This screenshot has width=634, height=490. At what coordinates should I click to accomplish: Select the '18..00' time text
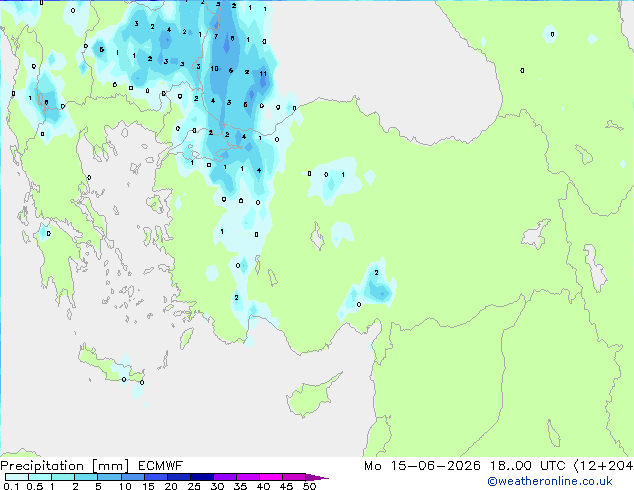coord(511,466)
